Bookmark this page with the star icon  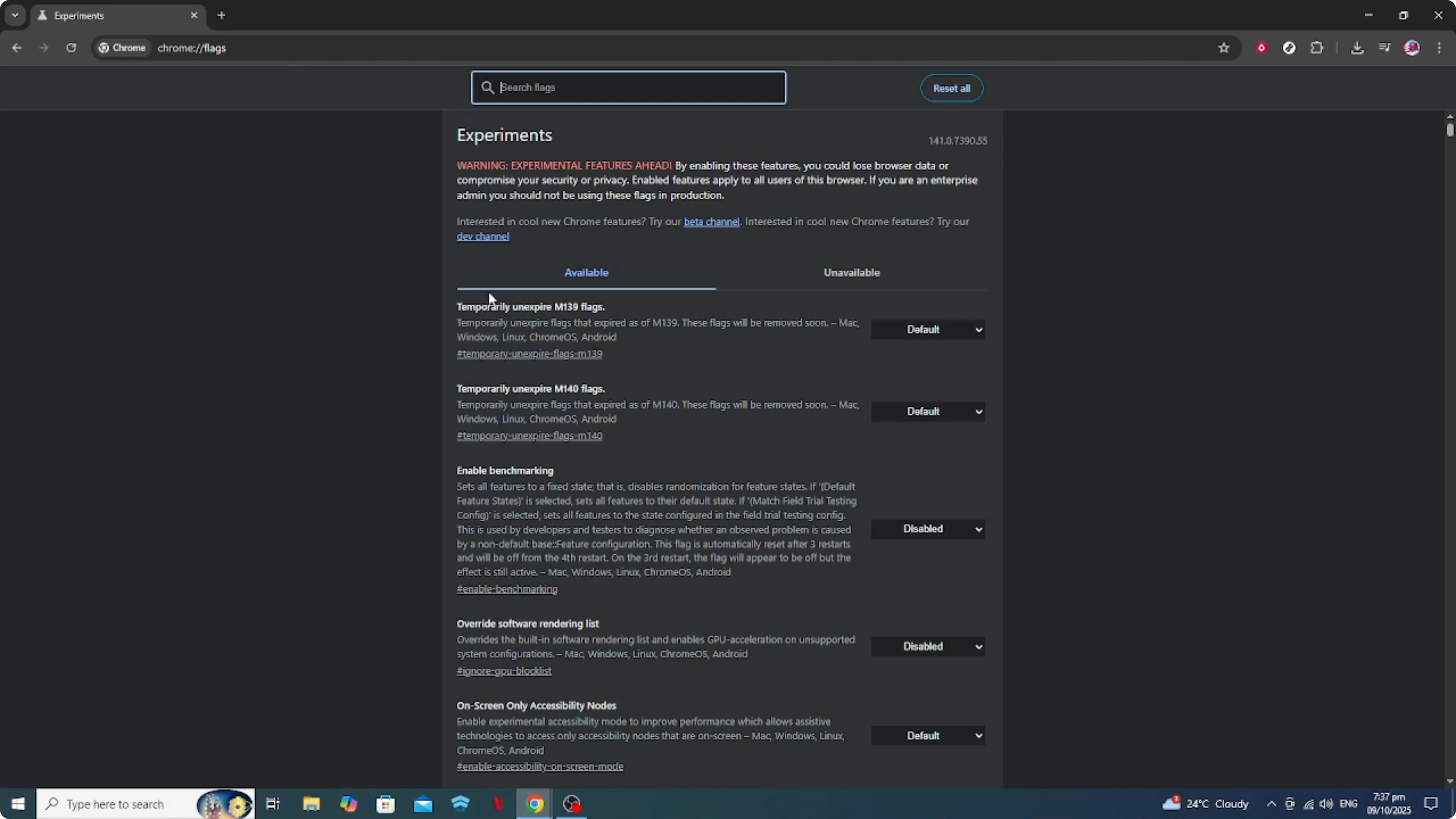pyautogui.click(x=1223, y=48)
